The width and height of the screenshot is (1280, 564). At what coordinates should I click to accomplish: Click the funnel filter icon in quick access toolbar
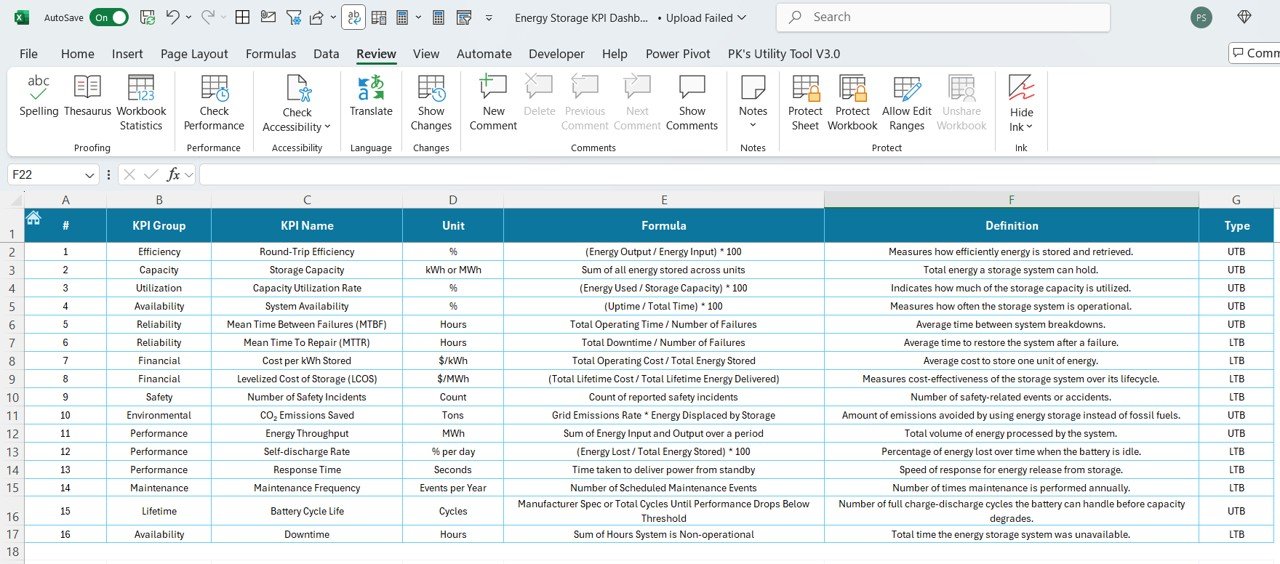coord(293,17)
